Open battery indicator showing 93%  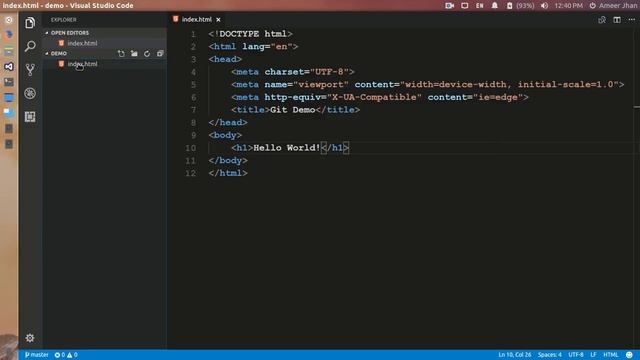pos(520,6)
